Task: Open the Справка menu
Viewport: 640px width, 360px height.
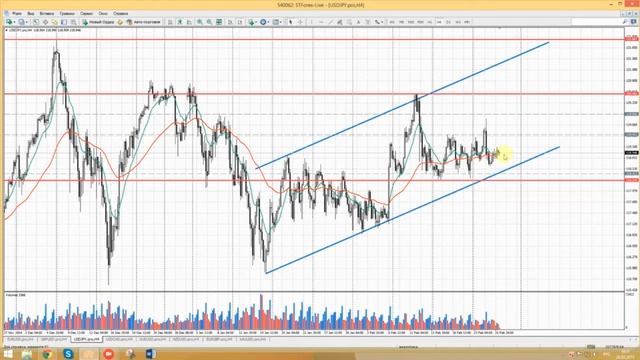Action: click(x=120, y=13)
